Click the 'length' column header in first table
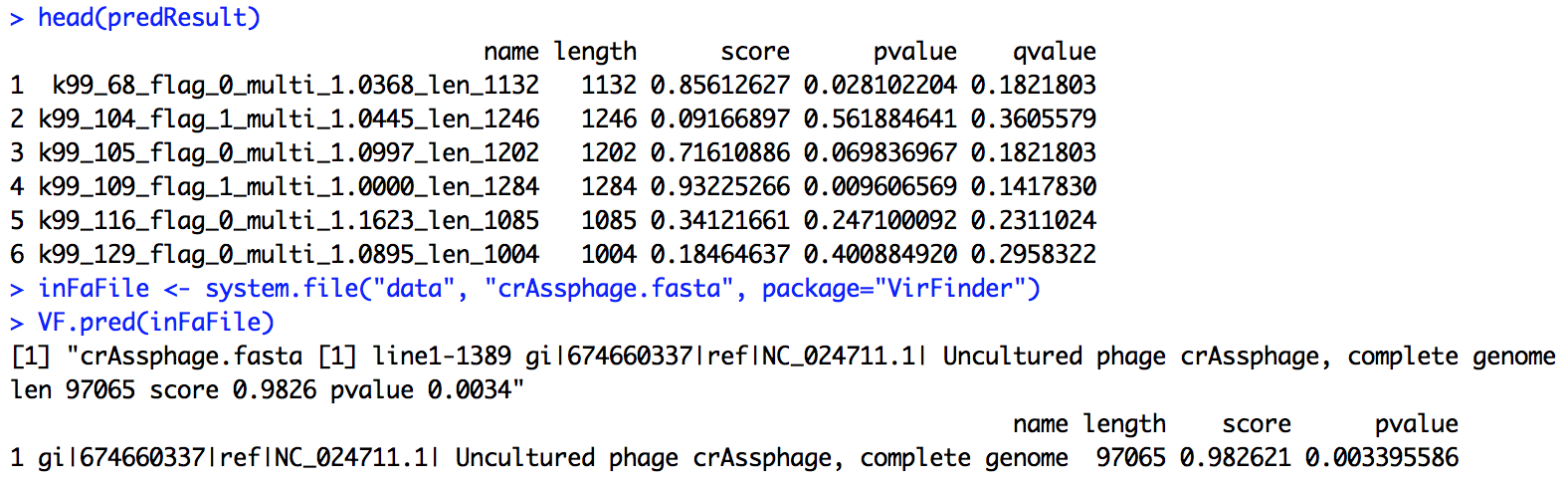1568x484 pixels. point(595,52)
